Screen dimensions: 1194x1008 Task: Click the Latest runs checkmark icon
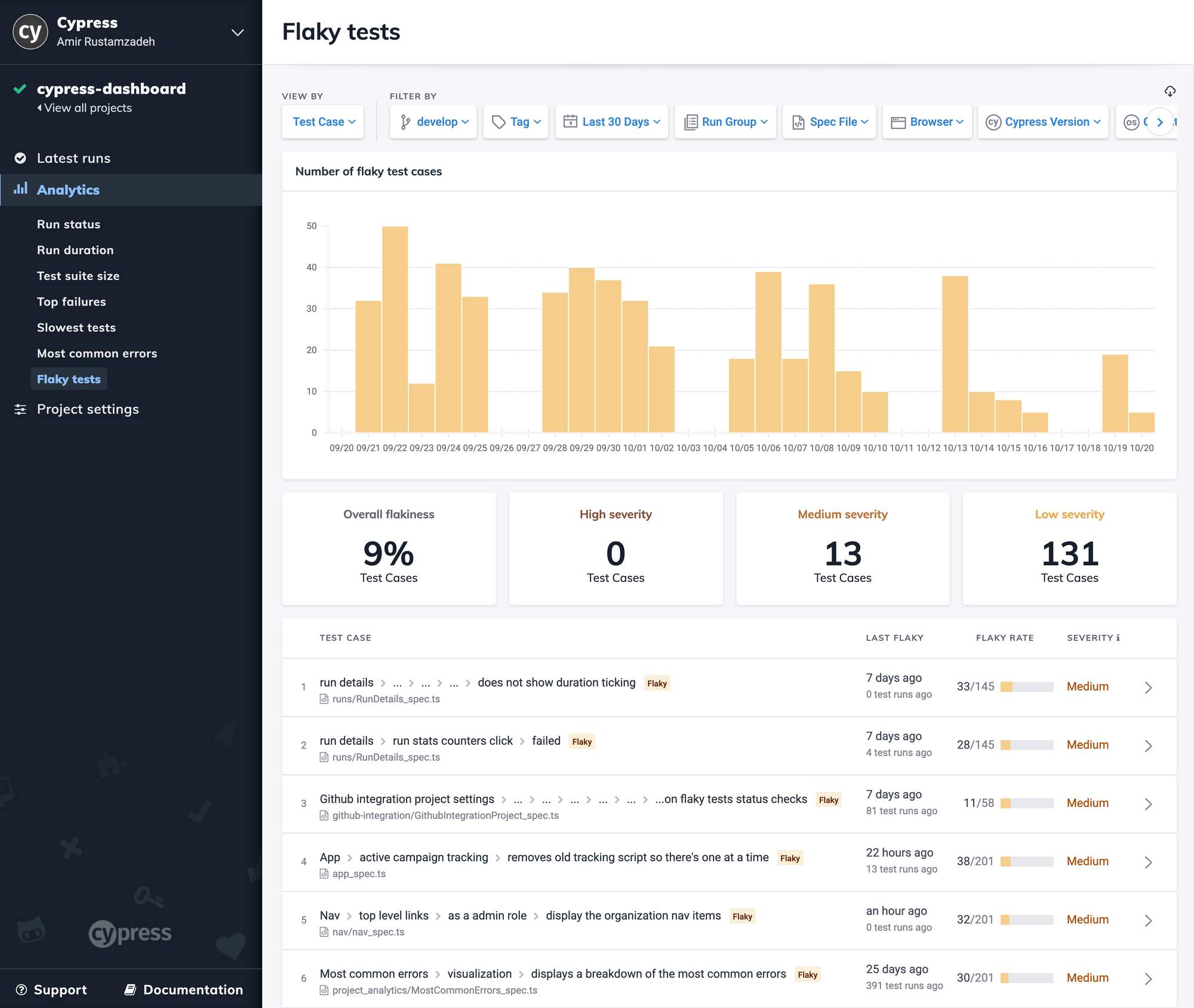[20, 158]
